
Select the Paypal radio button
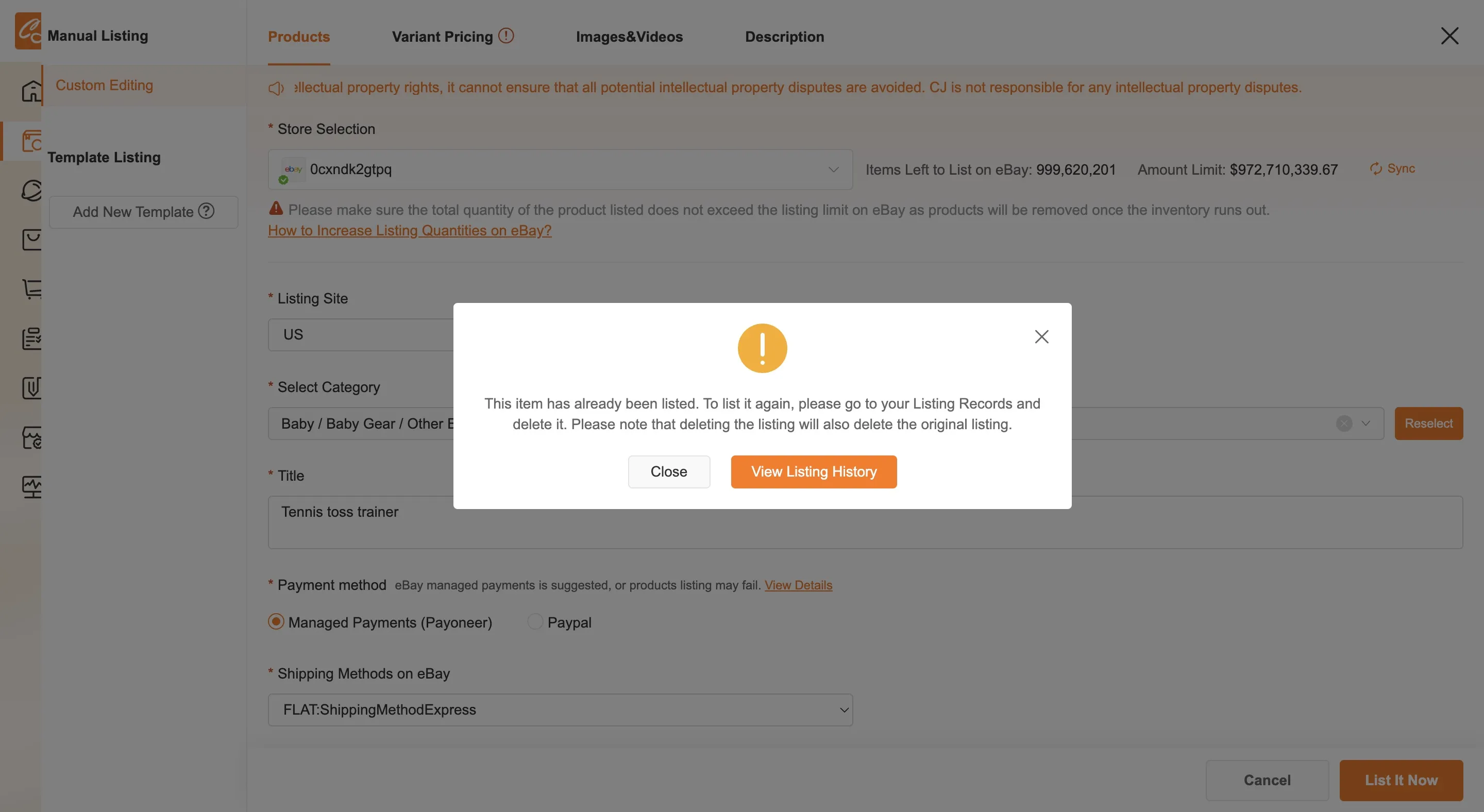point(535,622)
